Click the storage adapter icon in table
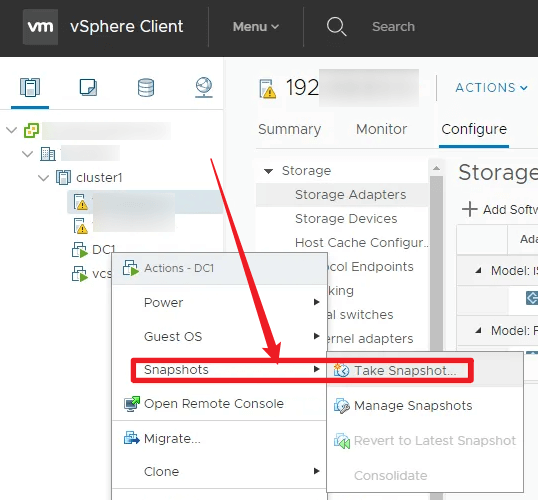 (532, 298)
